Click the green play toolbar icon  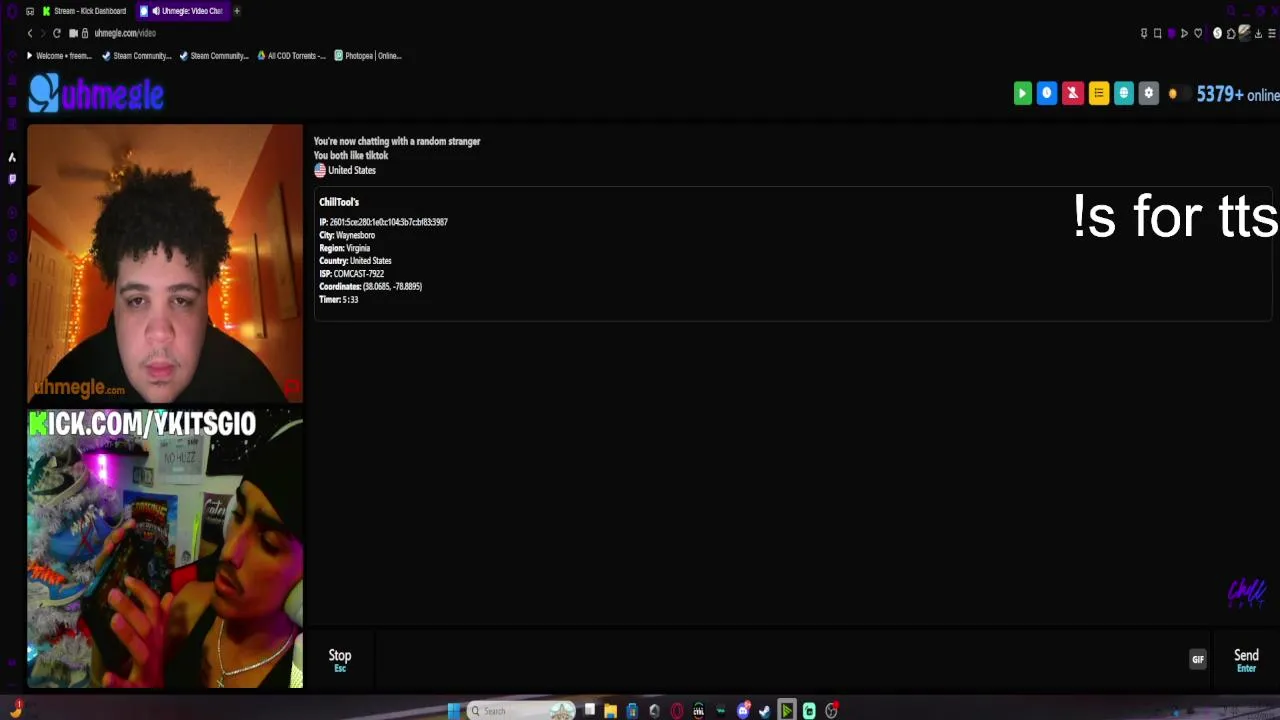pos(1022,93)
